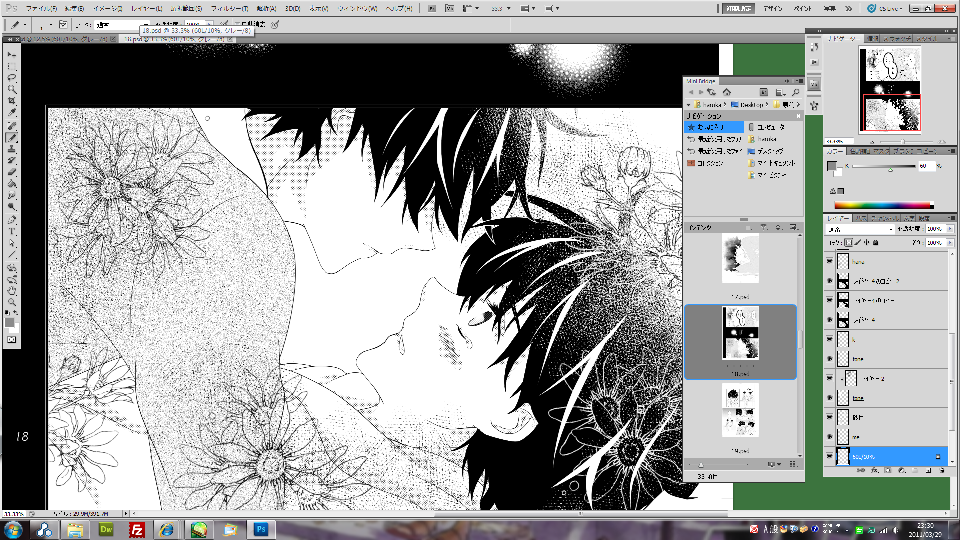The image size is (960, 540).
Task: Toggle lock position in Layers panel
Action: click(x=866, y=242)
